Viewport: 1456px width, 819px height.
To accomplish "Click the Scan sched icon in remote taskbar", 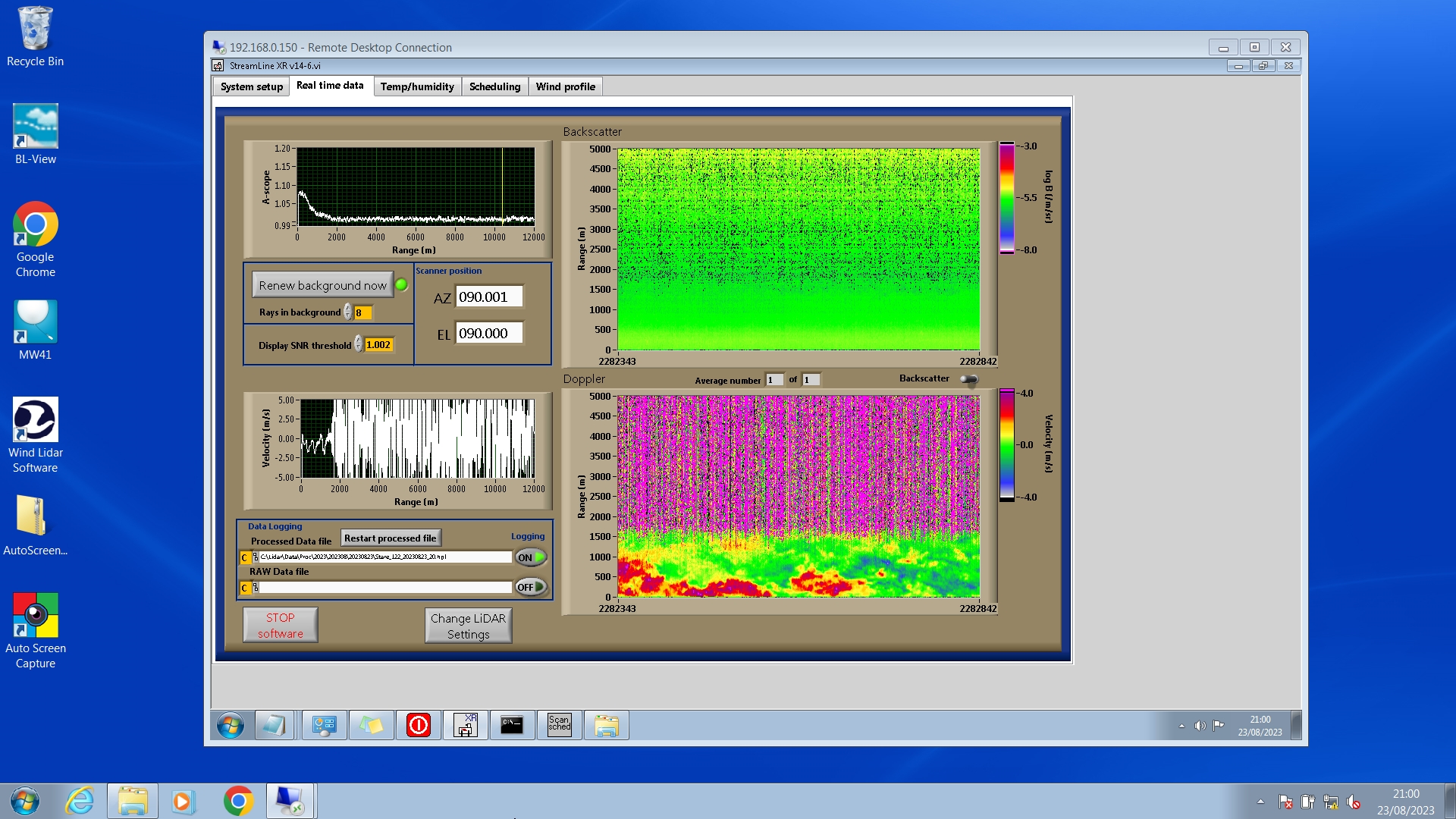I will click(559, 725).
